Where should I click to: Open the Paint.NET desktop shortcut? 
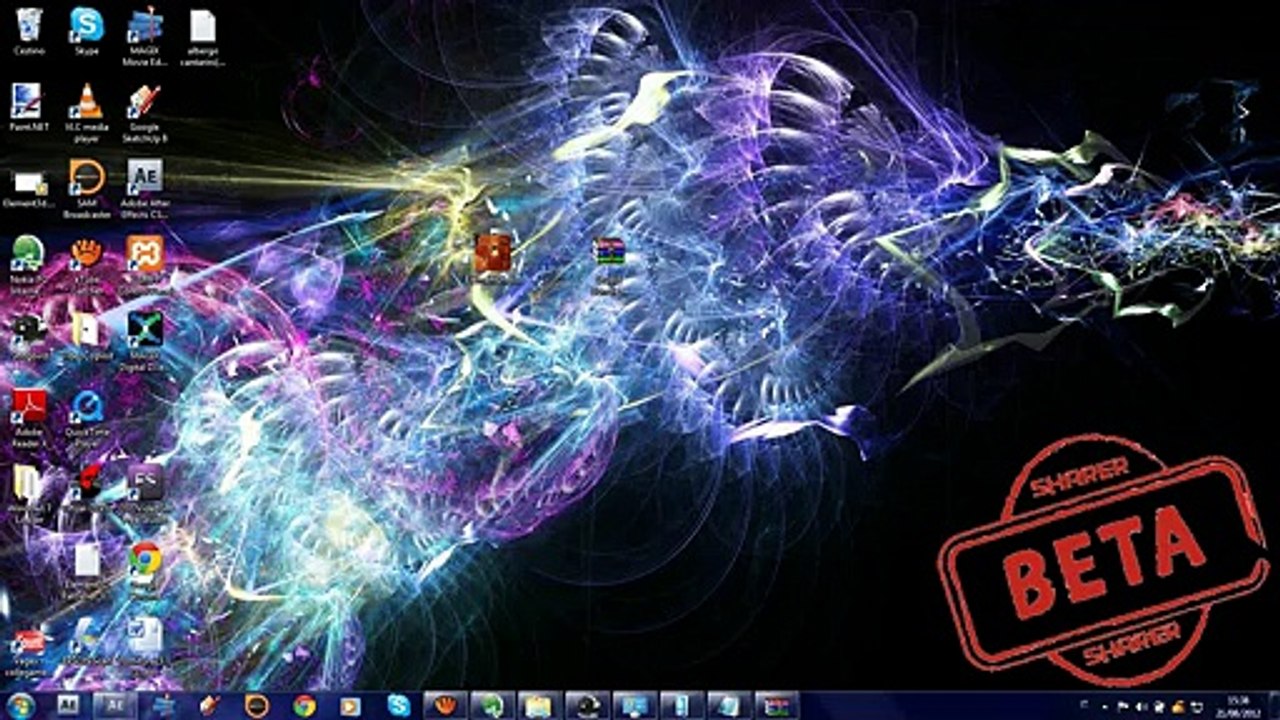[27, 108]
